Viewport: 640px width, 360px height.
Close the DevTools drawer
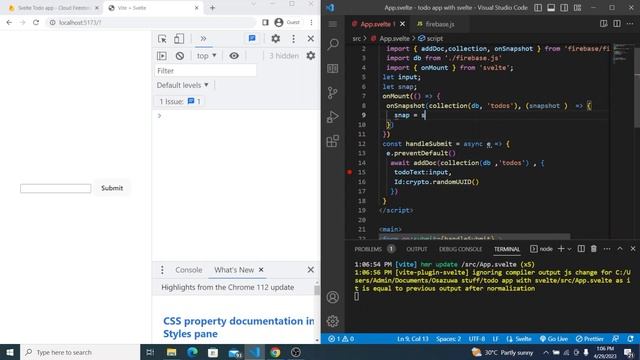(x=311, y=270)
